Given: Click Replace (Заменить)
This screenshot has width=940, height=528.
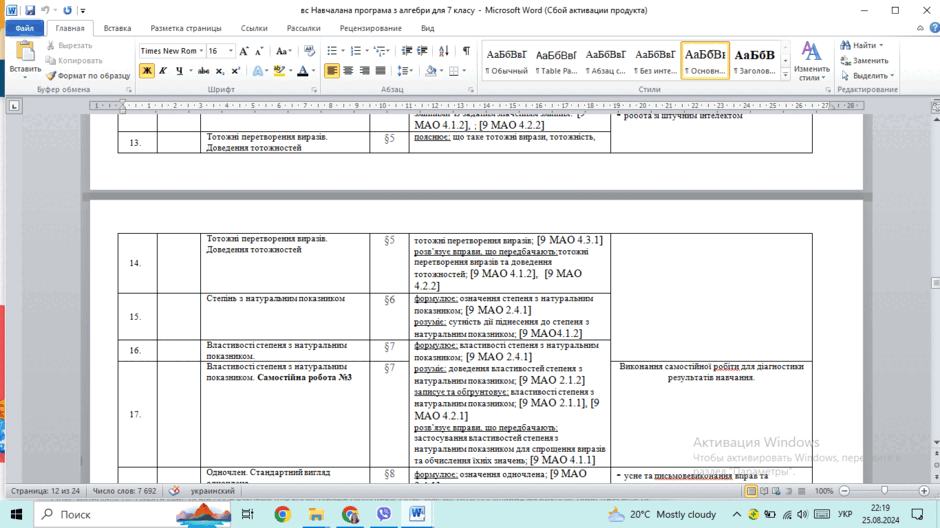Looking at the screenshot, I should tap(864, 61).
